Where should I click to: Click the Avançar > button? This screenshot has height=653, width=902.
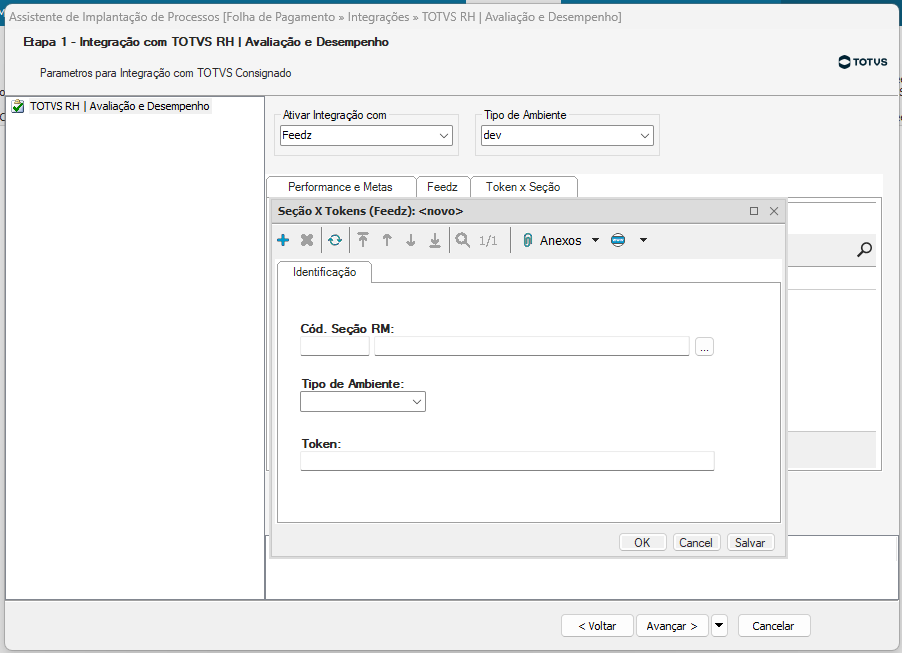coord(672,626)
